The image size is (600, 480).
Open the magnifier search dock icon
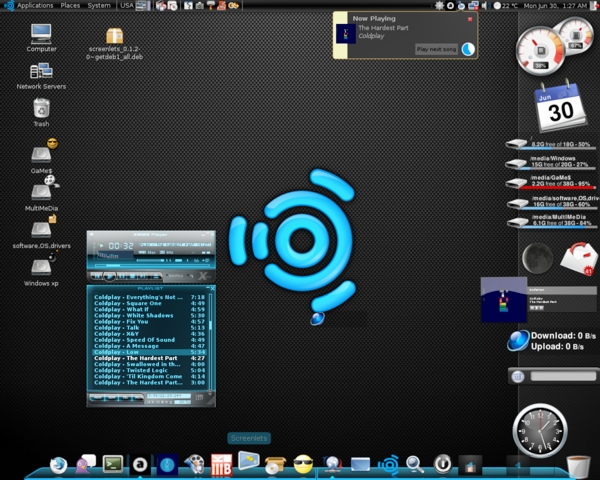pos(415,464)
